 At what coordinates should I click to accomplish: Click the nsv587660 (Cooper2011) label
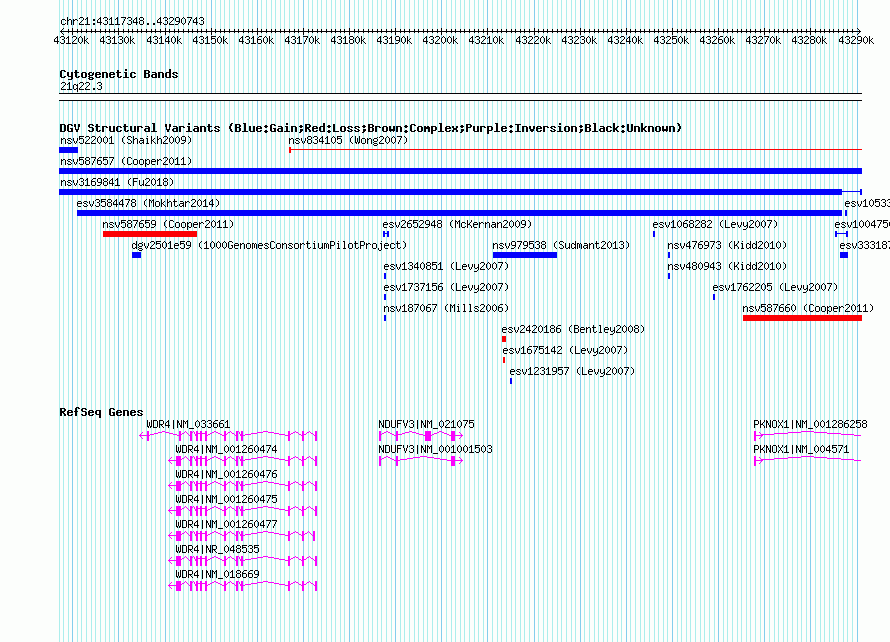[808, 308]
